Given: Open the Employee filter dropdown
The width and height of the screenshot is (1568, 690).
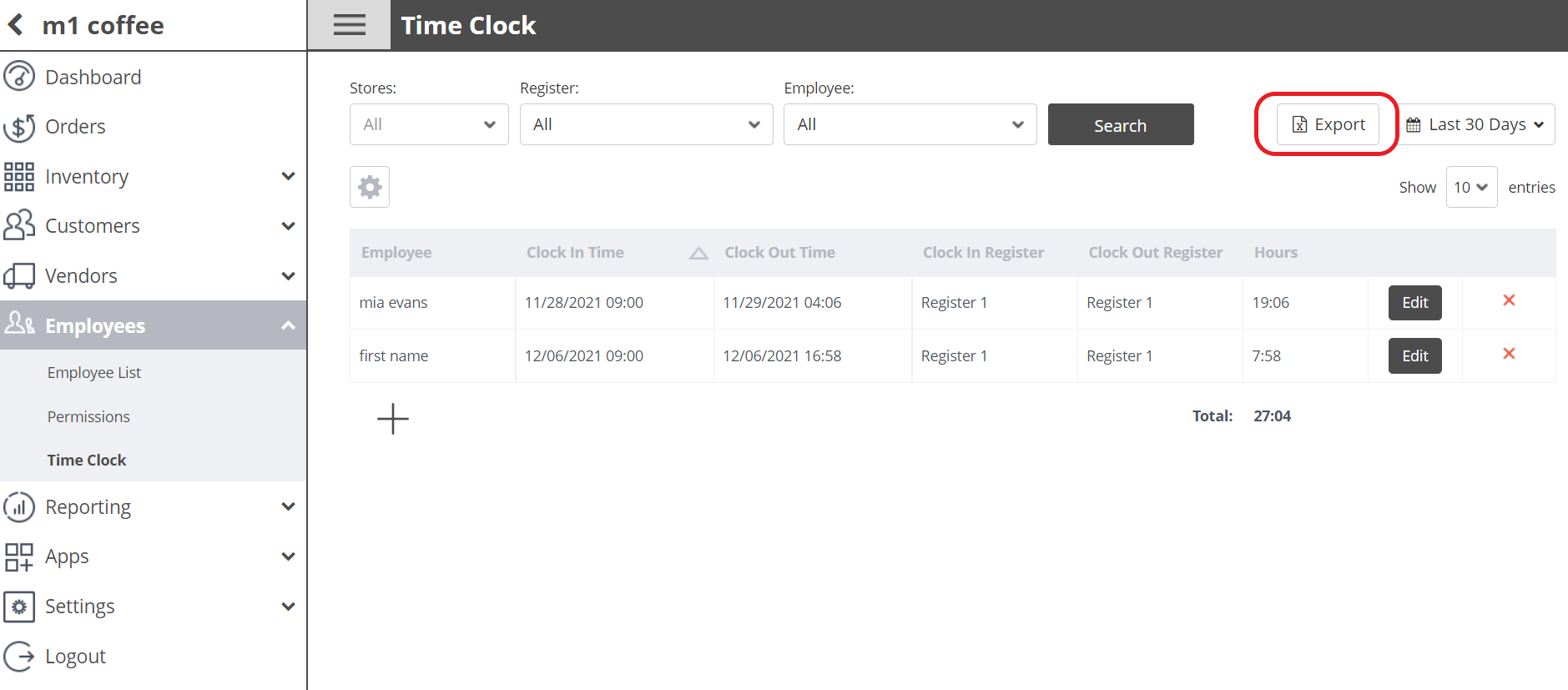Looking at the screenshot, I should [910, 124].
